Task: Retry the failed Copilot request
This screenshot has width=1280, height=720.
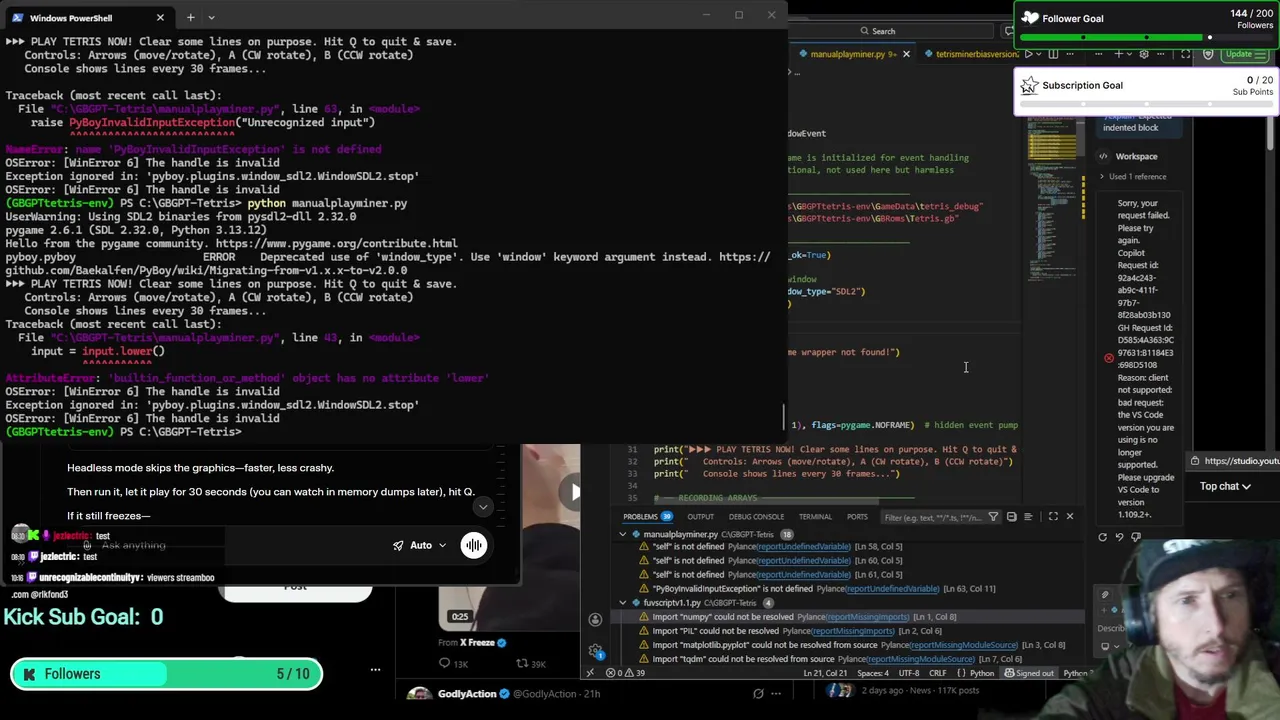Action: click(x=1103, y=537)
